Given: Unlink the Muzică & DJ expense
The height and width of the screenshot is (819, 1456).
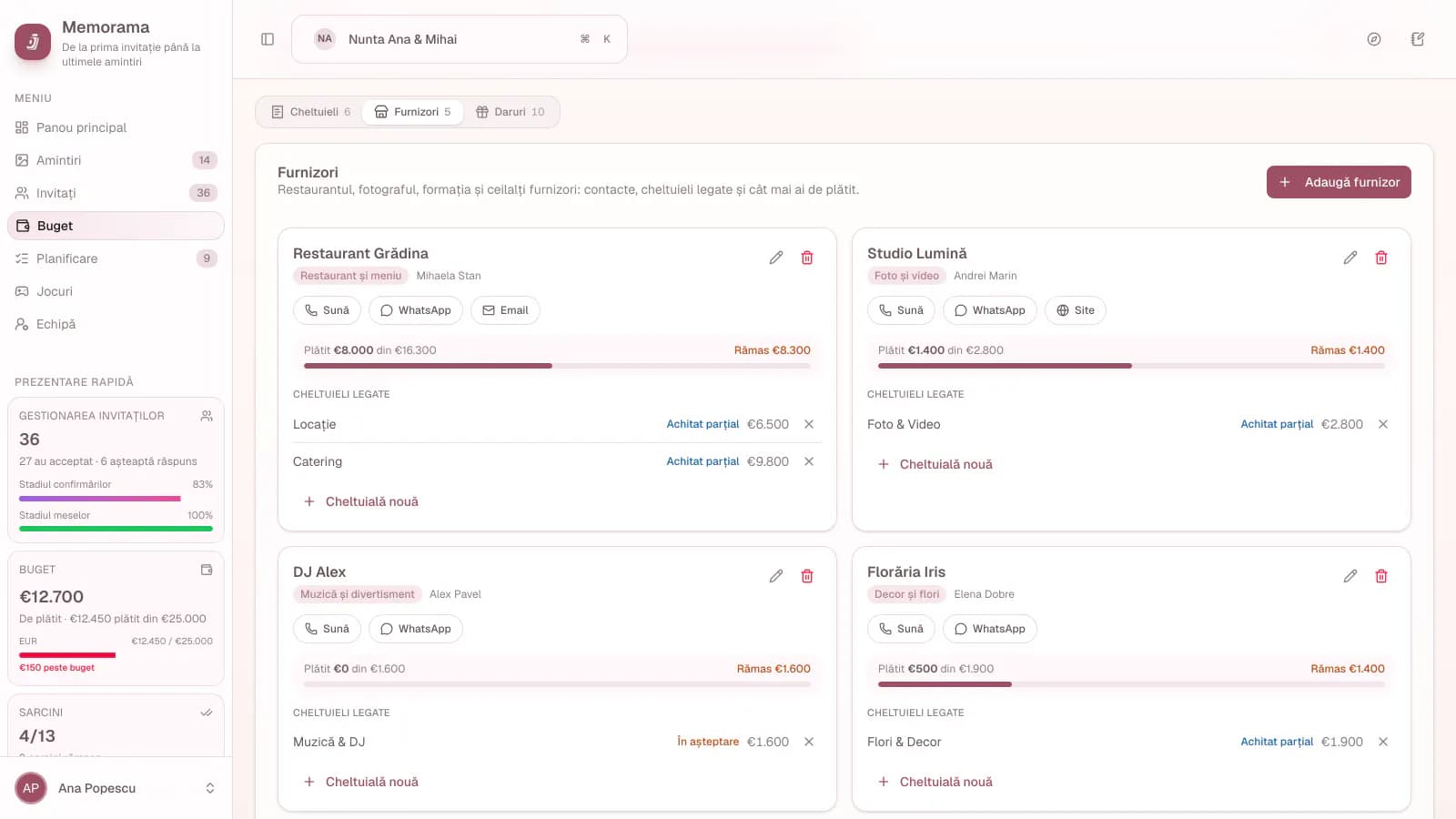Looking at the screenshot, I should pyautogui.click(x=809, y=742).
